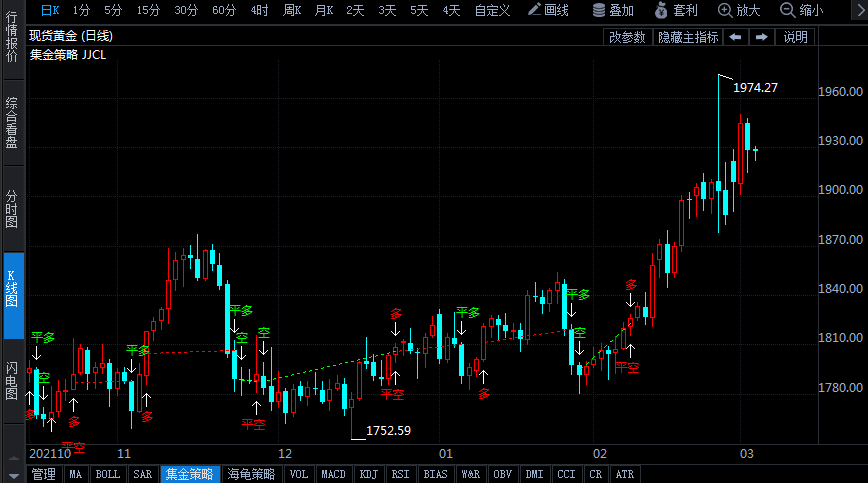Select the KDJ indicator tab
This screenshot has width=868, height=483.
[368, 475]
